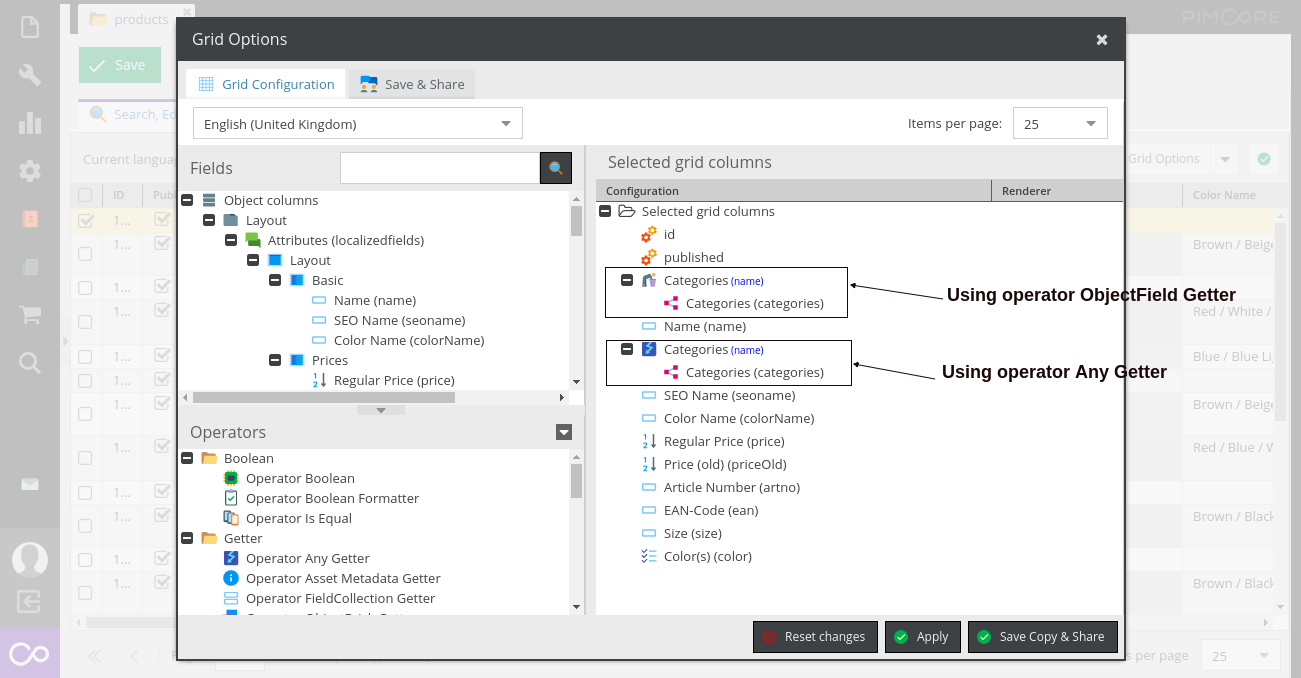Click the Fields search magnifier button
1301x678 pixels.
[556, 168]
